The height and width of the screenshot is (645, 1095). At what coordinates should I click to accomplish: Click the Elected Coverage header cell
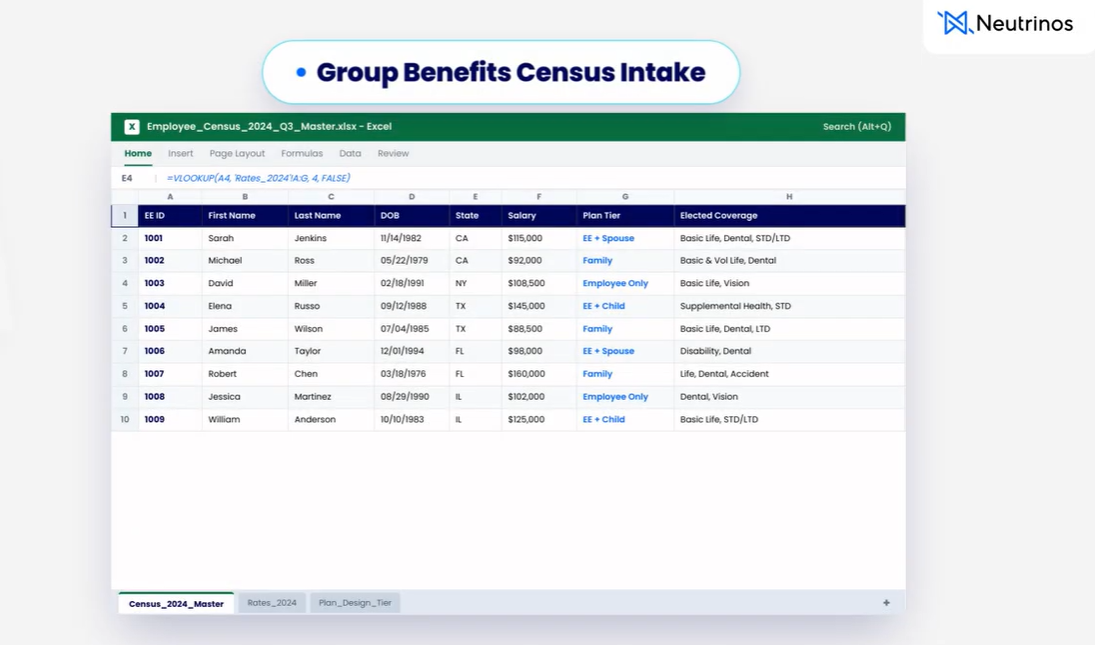pyautogui.click(x=789, y=216)
